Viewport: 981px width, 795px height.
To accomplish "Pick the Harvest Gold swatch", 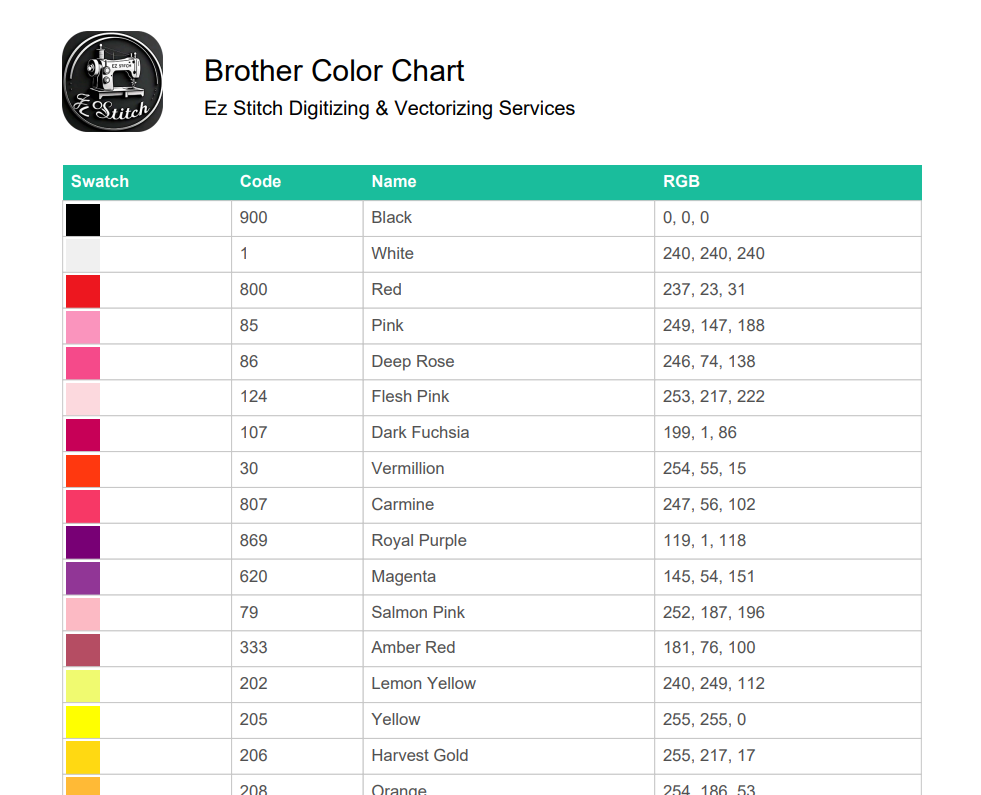I will coord(83,757).
